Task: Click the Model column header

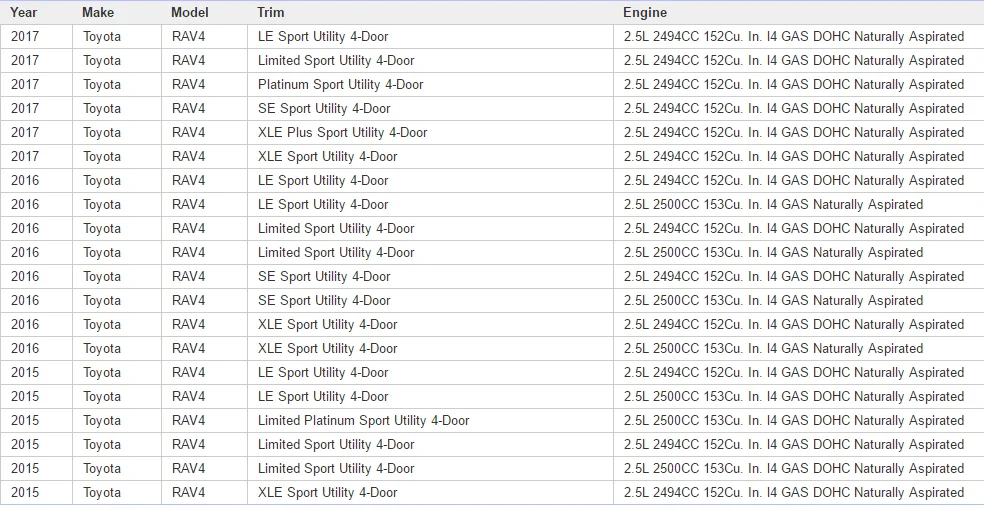Action: click(190, 13)
